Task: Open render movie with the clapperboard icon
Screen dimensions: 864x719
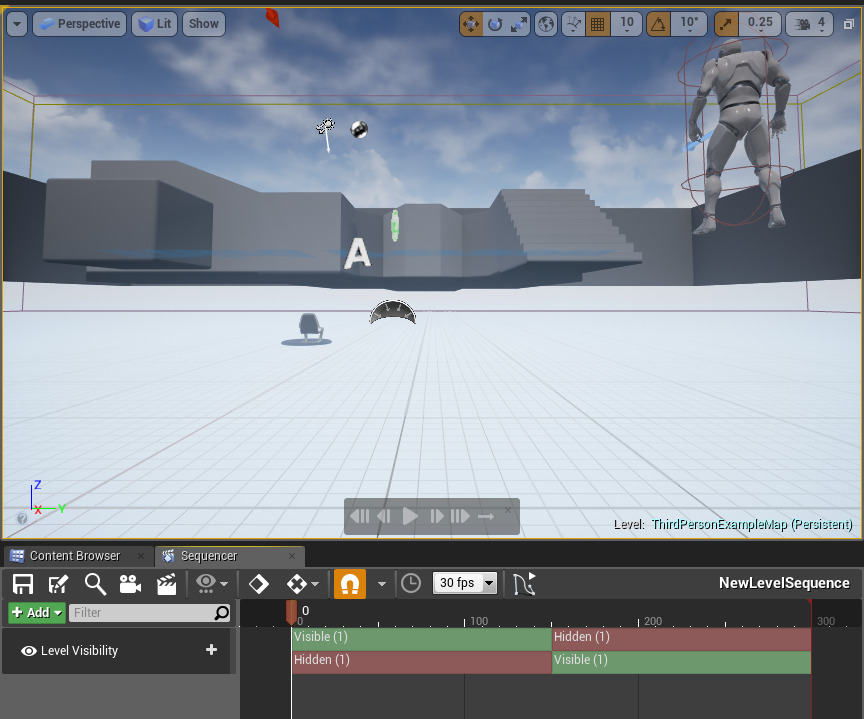Action: (166, 584)
